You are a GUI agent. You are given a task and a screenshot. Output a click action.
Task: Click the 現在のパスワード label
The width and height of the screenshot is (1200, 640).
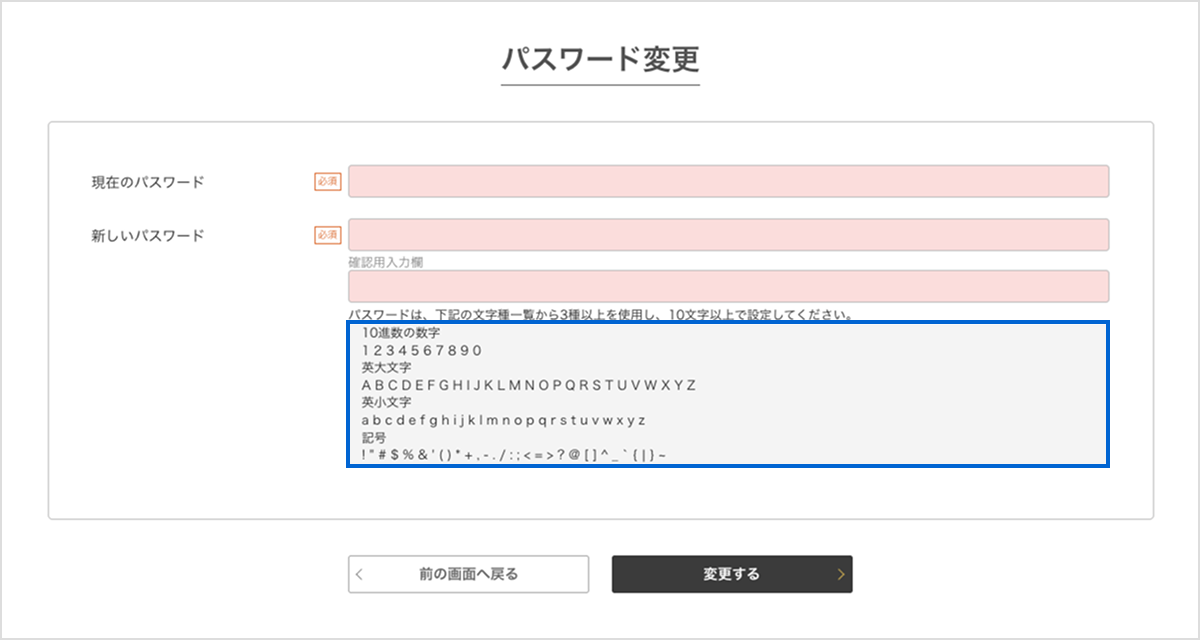pos(146,181)
